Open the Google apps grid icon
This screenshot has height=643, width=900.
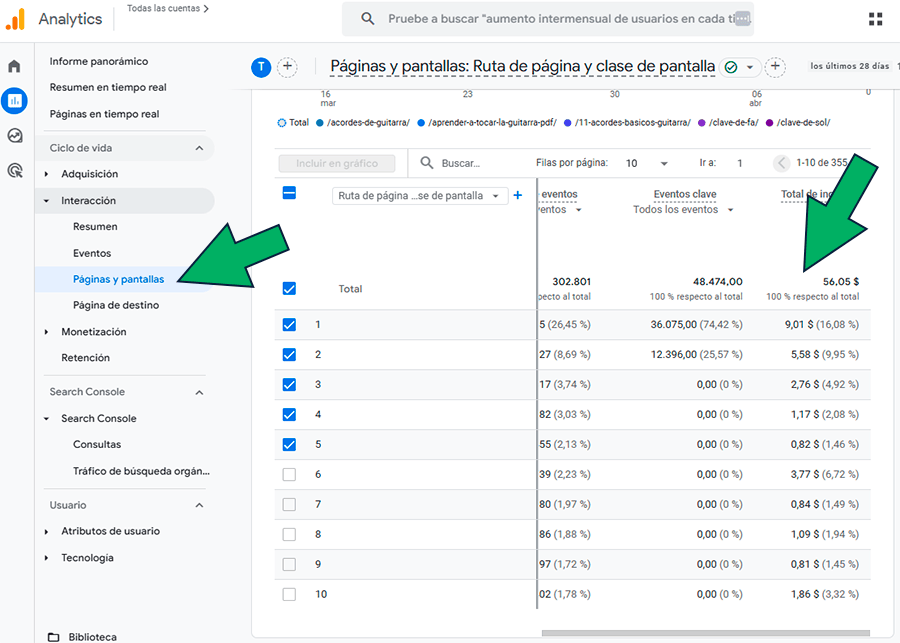click(x=875, y=18)
